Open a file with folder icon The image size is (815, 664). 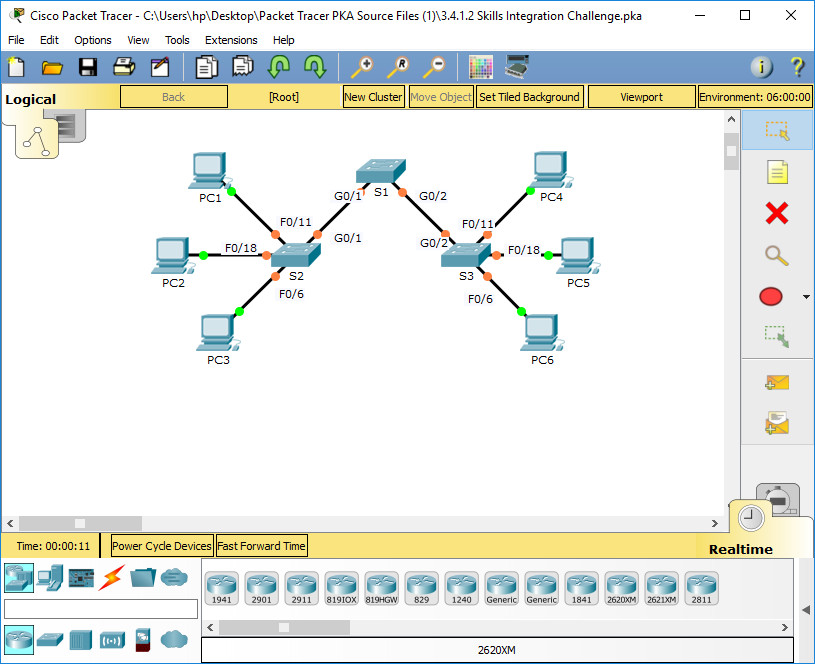[x=52, y=67]
